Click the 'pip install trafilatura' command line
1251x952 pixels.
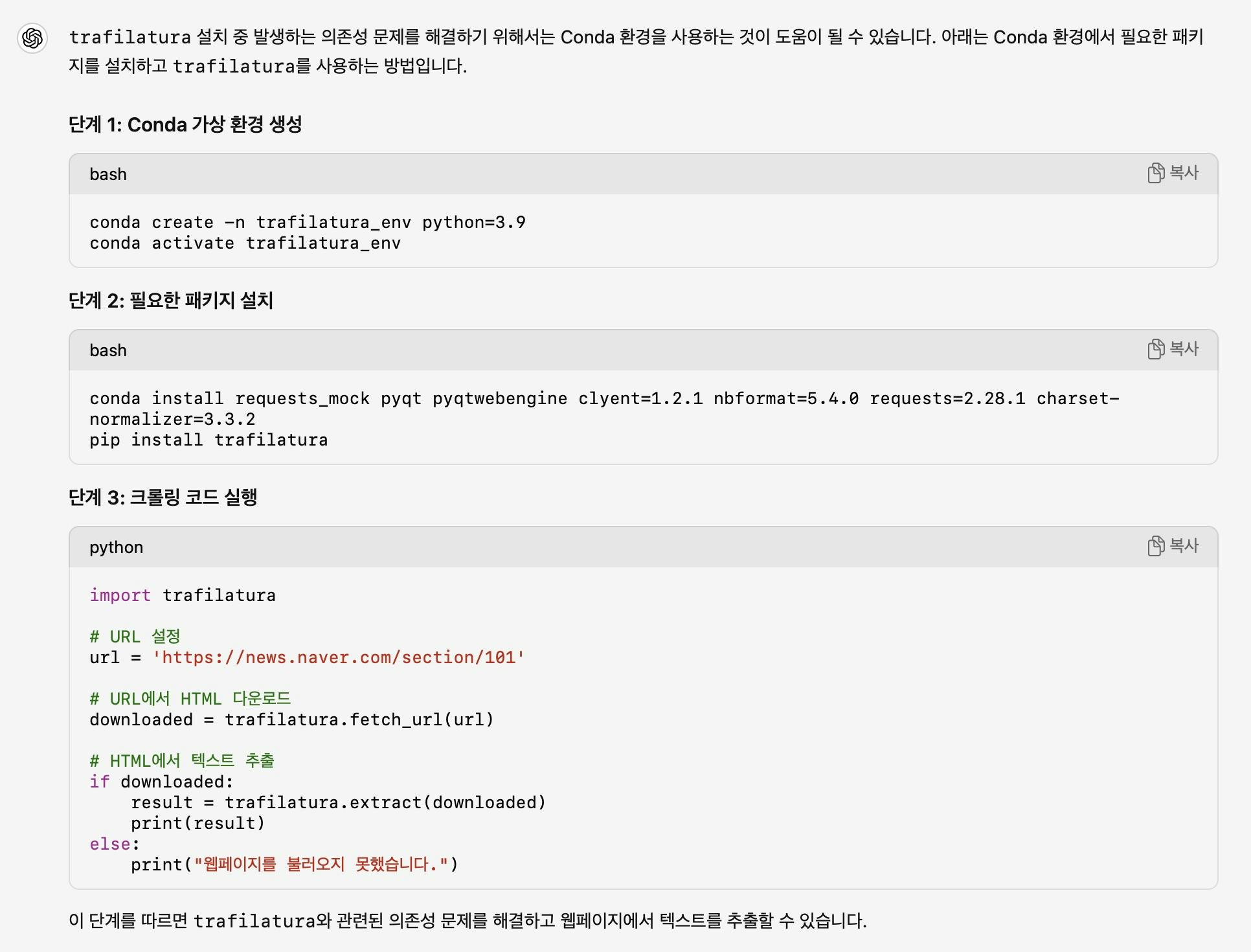pos(208,440)
